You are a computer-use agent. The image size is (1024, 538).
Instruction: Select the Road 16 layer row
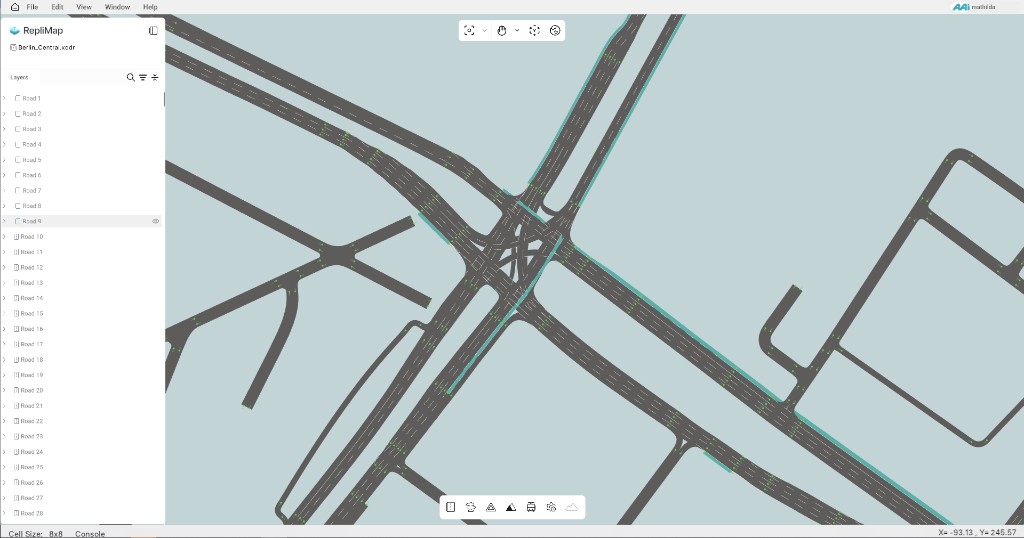(x=82, y=329)
